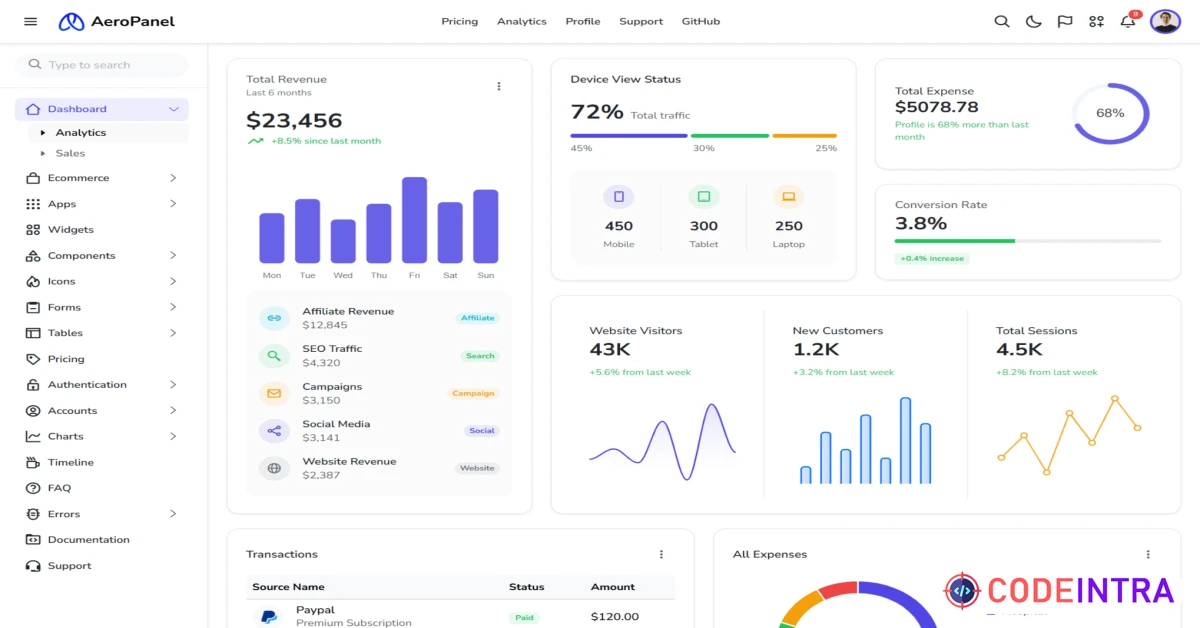Click the Timeline icon in sidebar
This screenshot has width=1200, height=628.
(33, 462)
